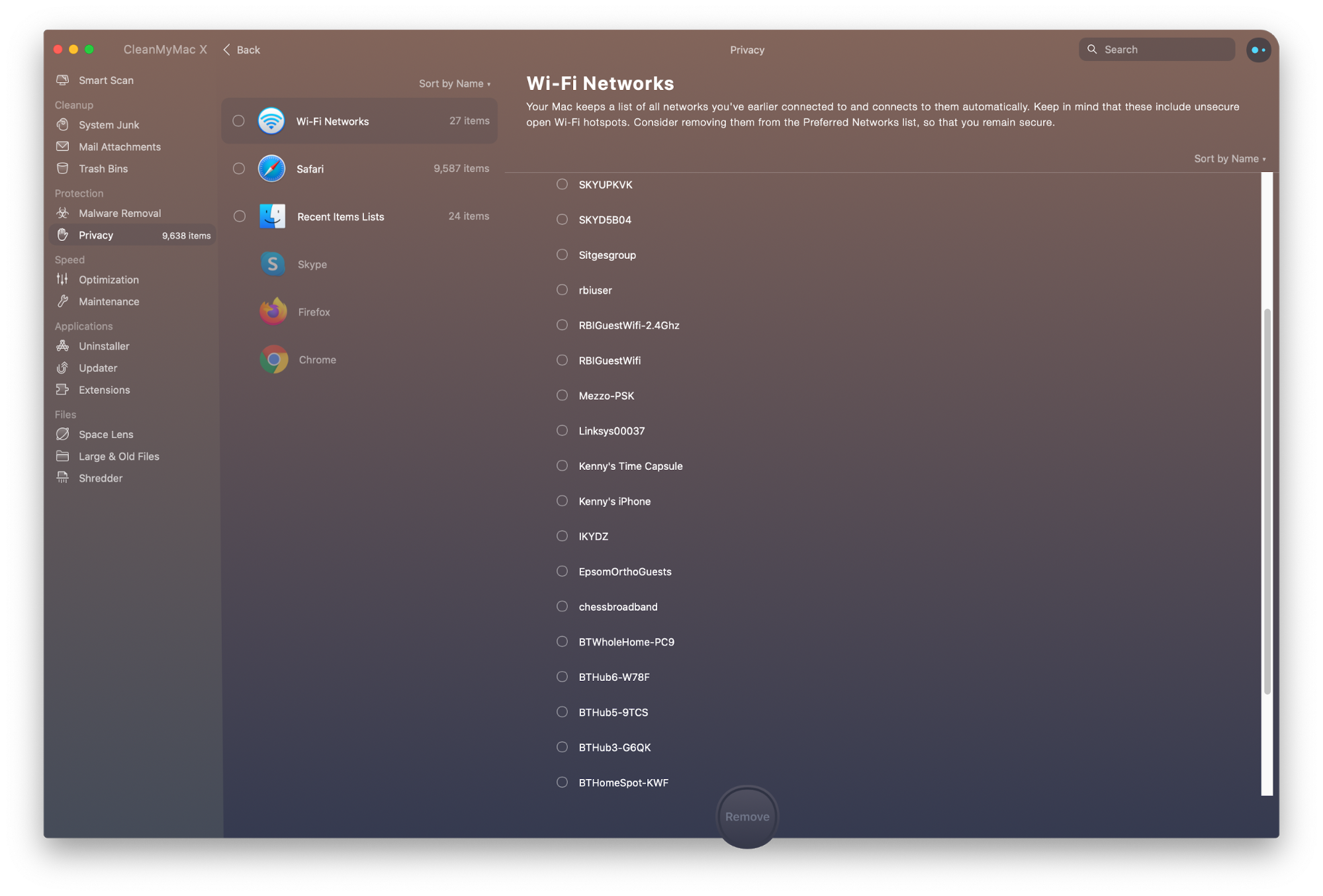Open the Optimization module

click(109, 279)
